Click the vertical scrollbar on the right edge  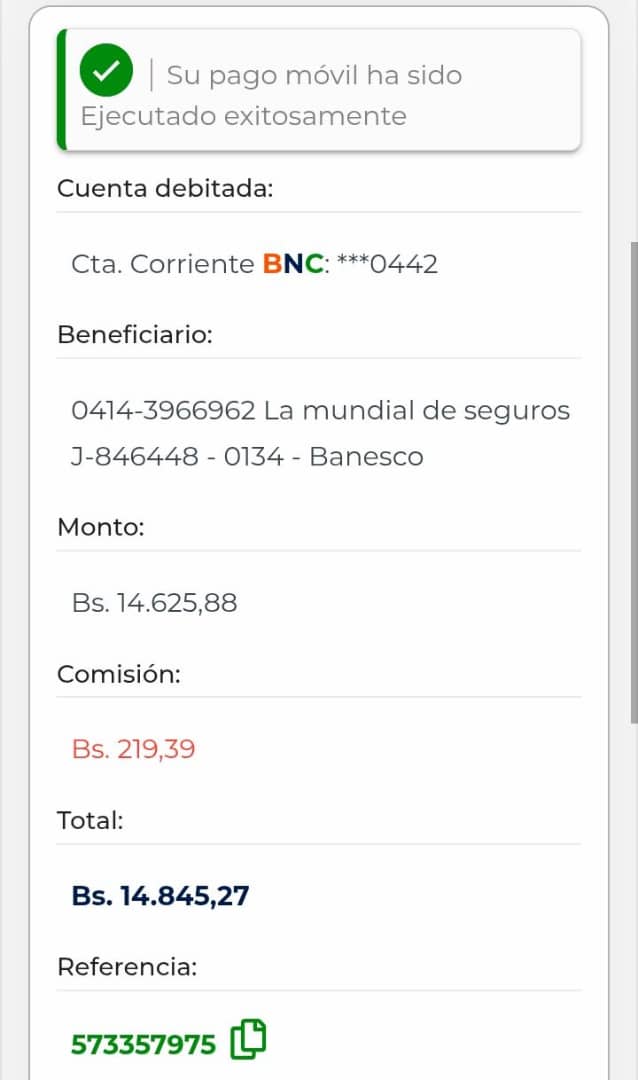point(633,480)
